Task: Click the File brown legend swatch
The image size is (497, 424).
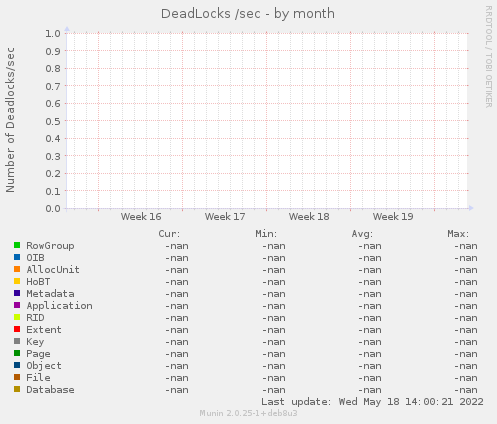Action: [17, 377]
